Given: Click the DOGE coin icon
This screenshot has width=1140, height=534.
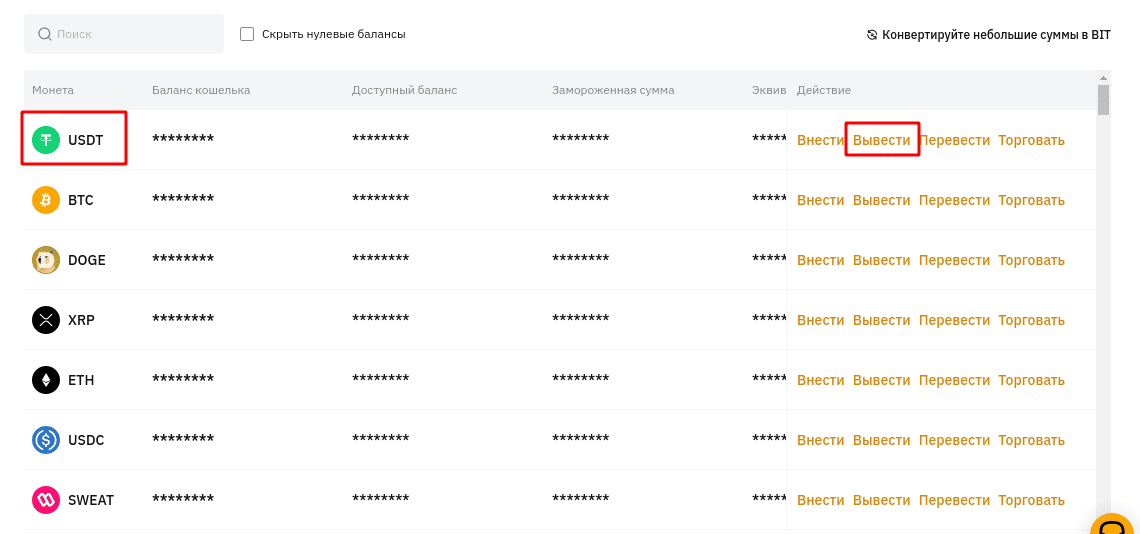Looking at the screenshot, I should [x=46, y=260].
